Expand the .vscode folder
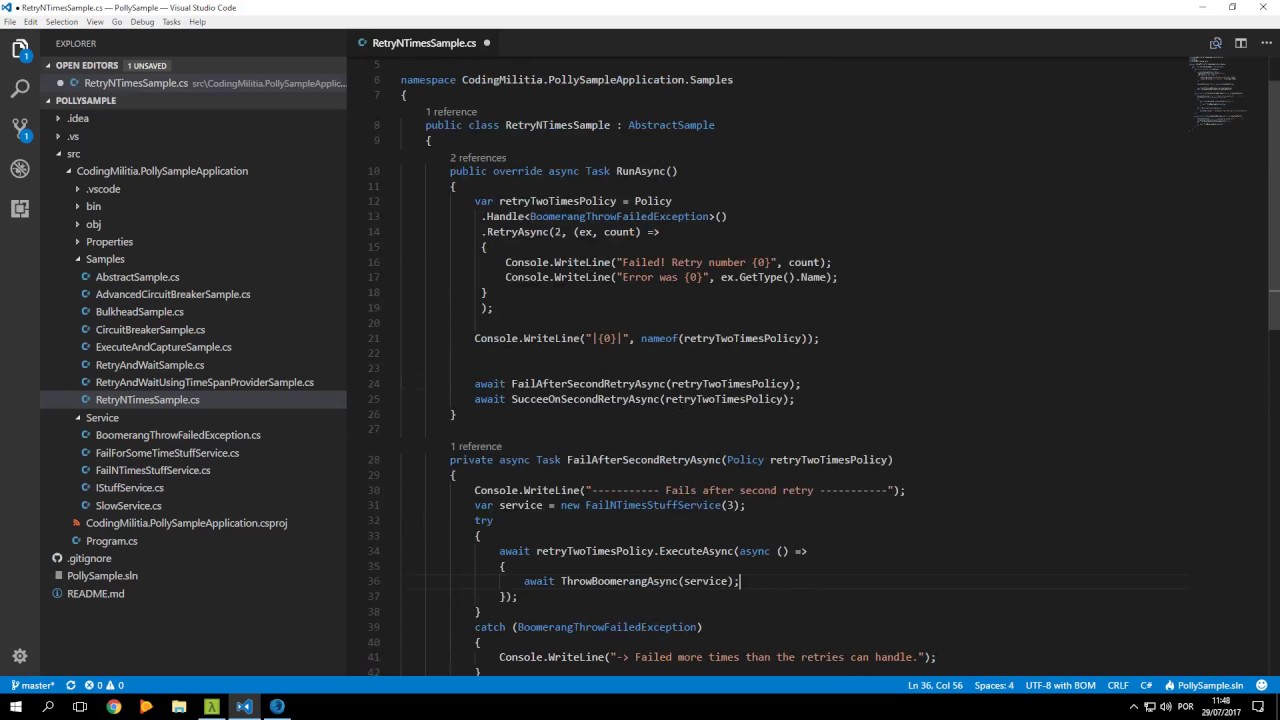Screen dimensions: 1280x720 point(103,189)
